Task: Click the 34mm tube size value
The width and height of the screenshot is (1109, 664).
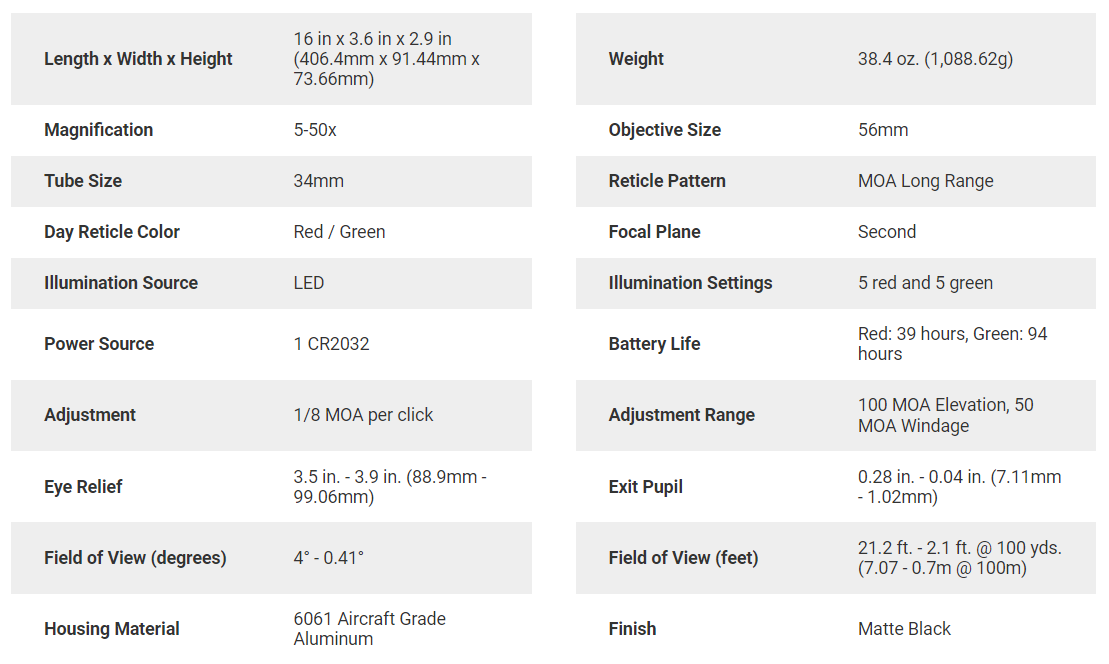Action: (x=318, y=181)
